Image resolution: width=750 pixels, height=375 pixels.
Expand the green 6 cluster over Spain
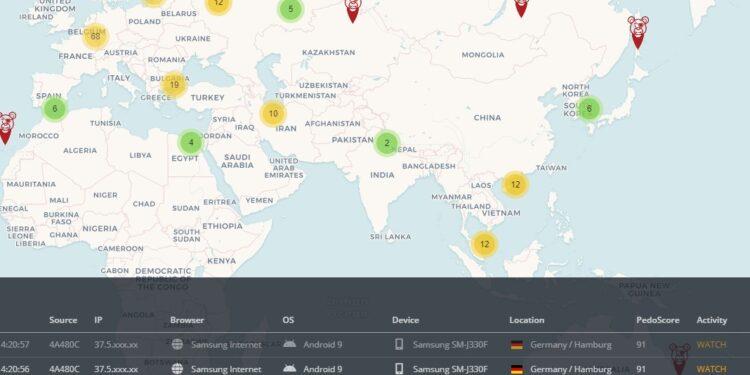pyautogui.click(x=55, y=109)
